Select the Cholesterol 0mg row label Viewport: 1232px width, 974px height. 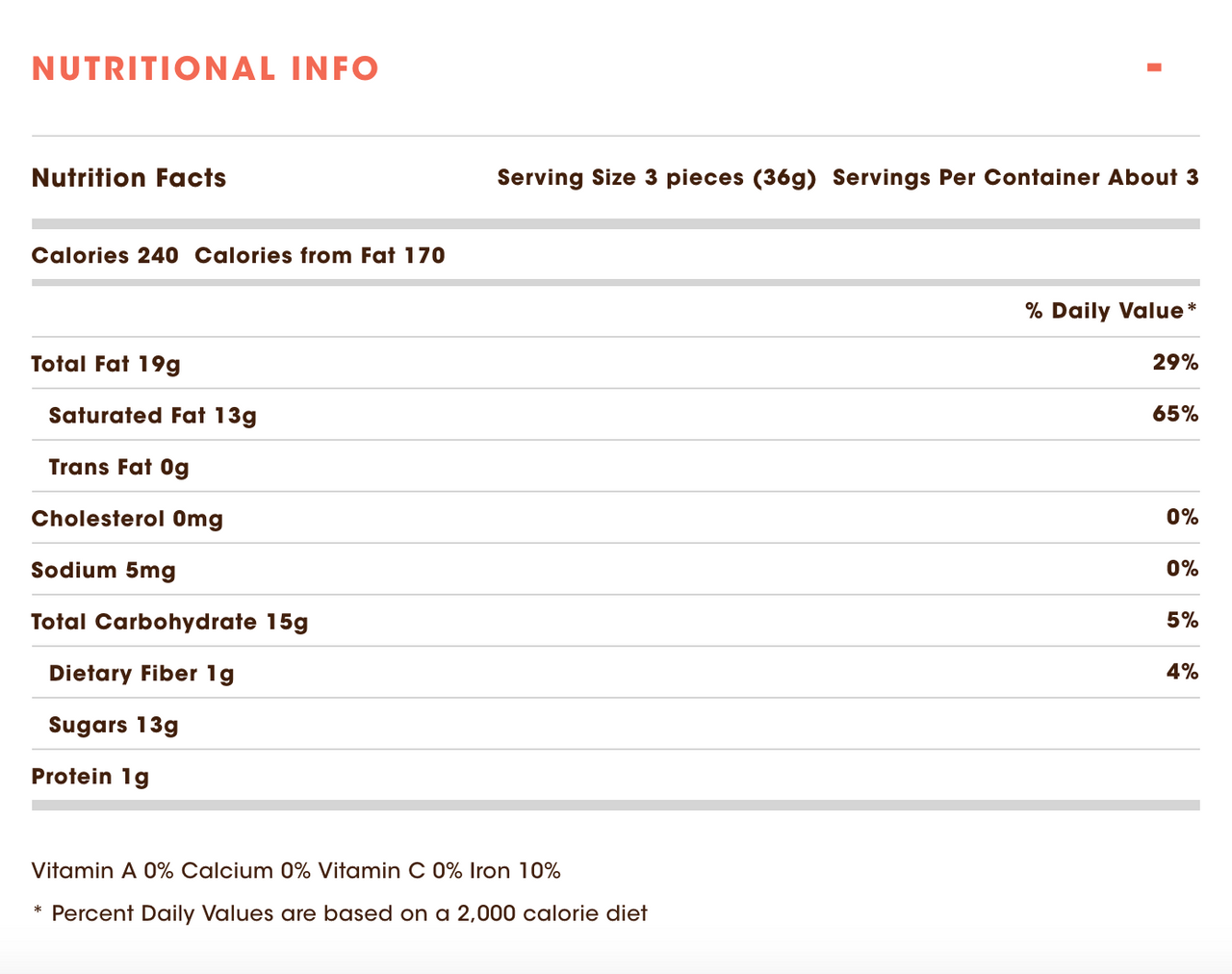pos(127,519)
